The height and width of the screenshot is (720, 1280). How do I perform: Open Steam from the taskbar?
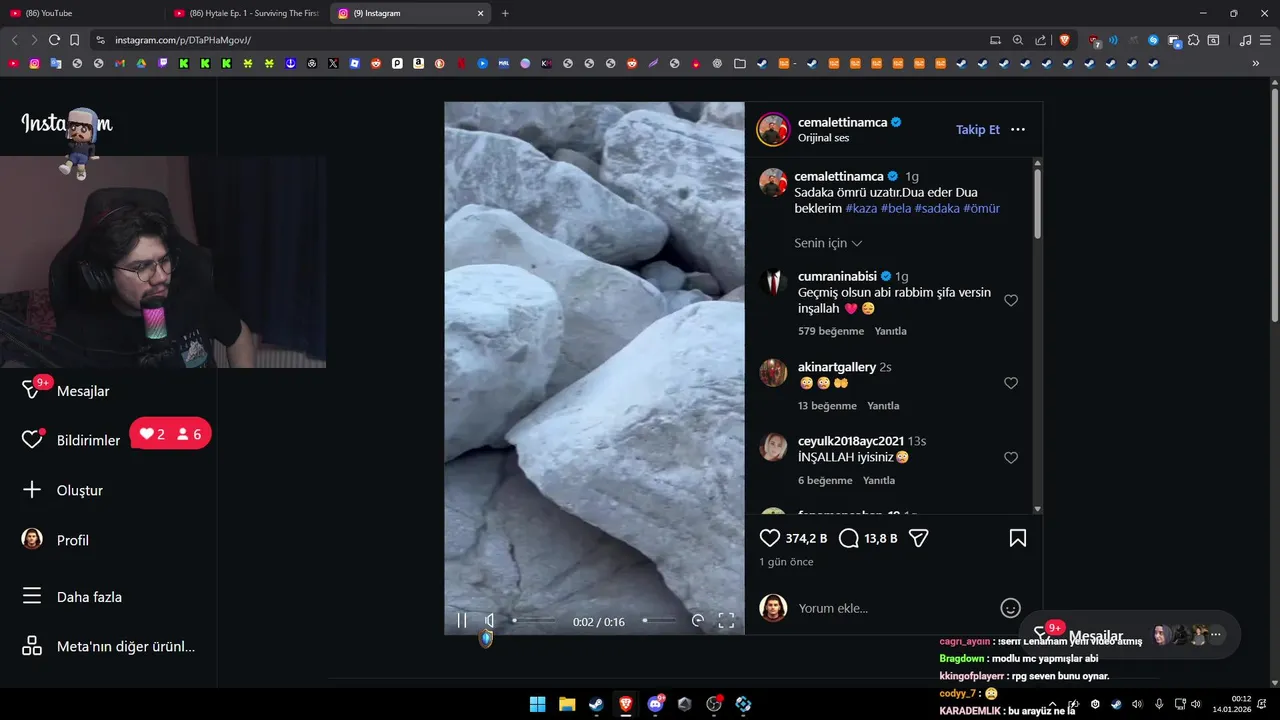596,704
